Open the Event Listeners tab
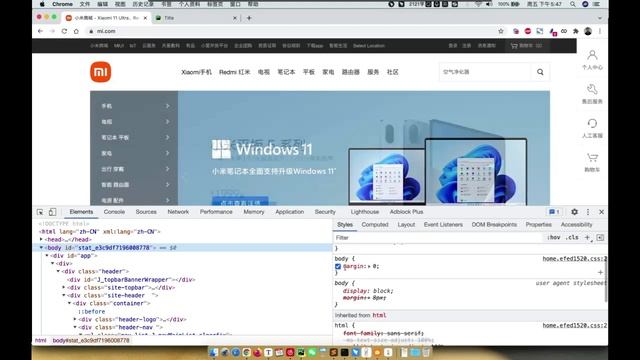 (443, 225)
